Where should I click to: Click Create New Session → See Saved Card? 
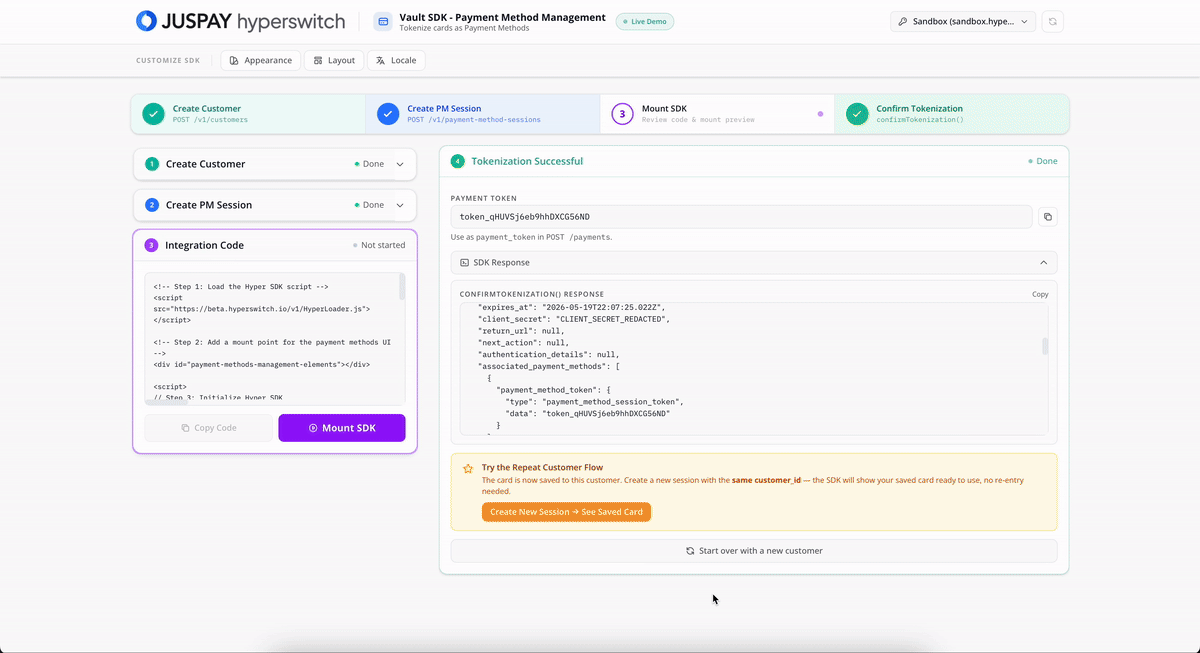[566, 512]
